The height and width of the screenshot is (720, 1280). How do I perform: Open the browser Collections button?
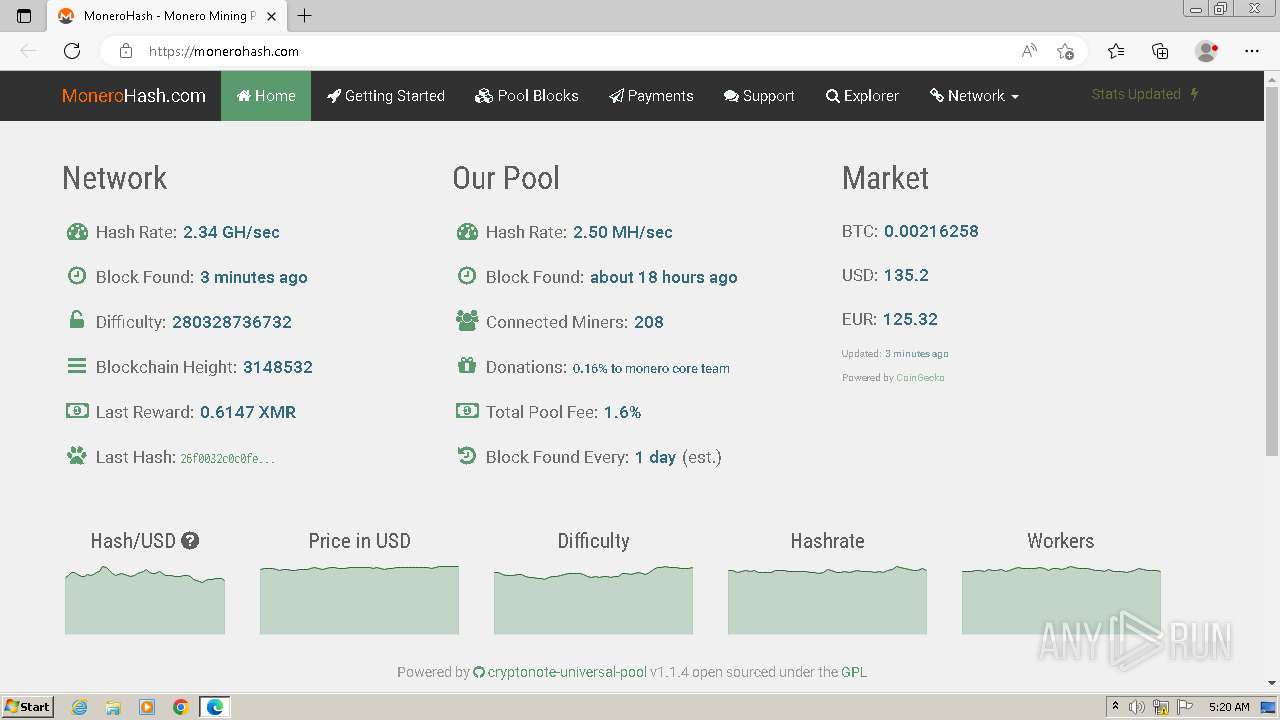pos(1160,51)
